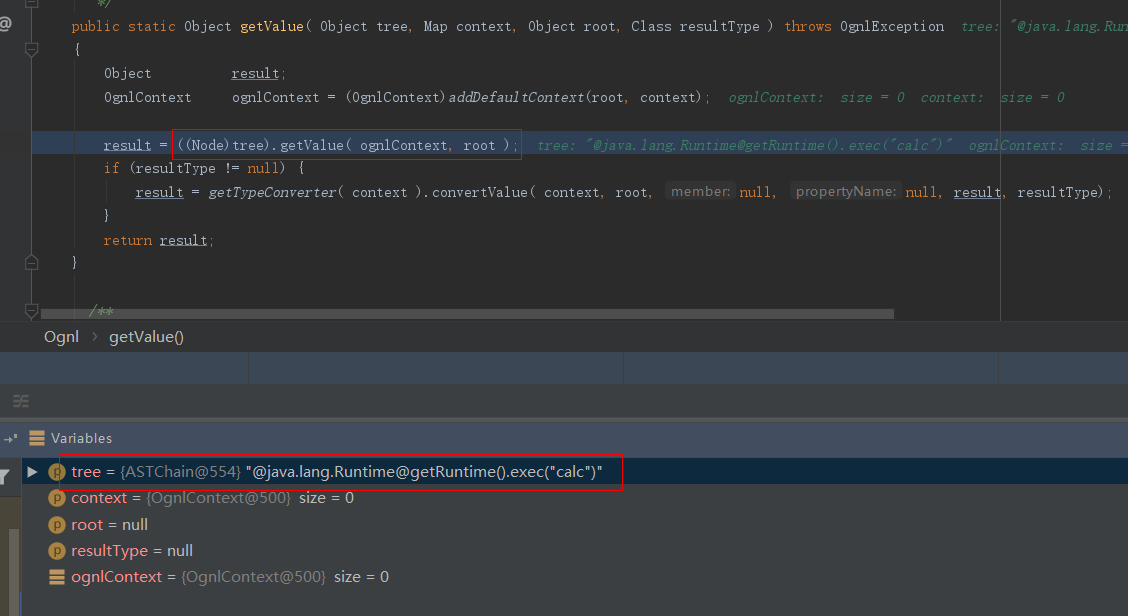Screen dimensions: 1128x616
Task: Select the getValue() breadcrumb item
Action: [x=146, y=337]
